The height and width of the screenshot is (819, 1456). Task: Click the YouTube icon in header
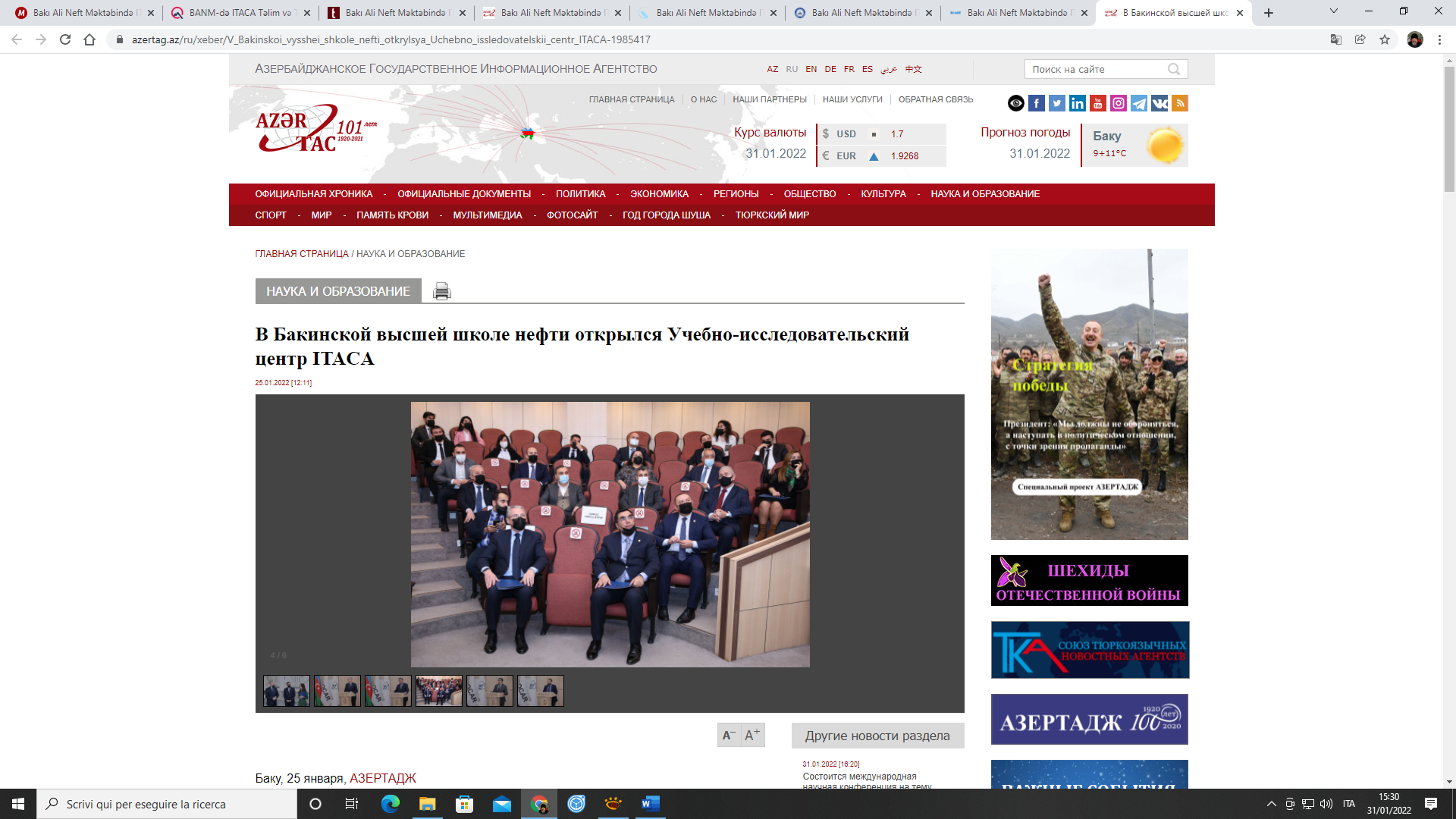point(1098,103)
